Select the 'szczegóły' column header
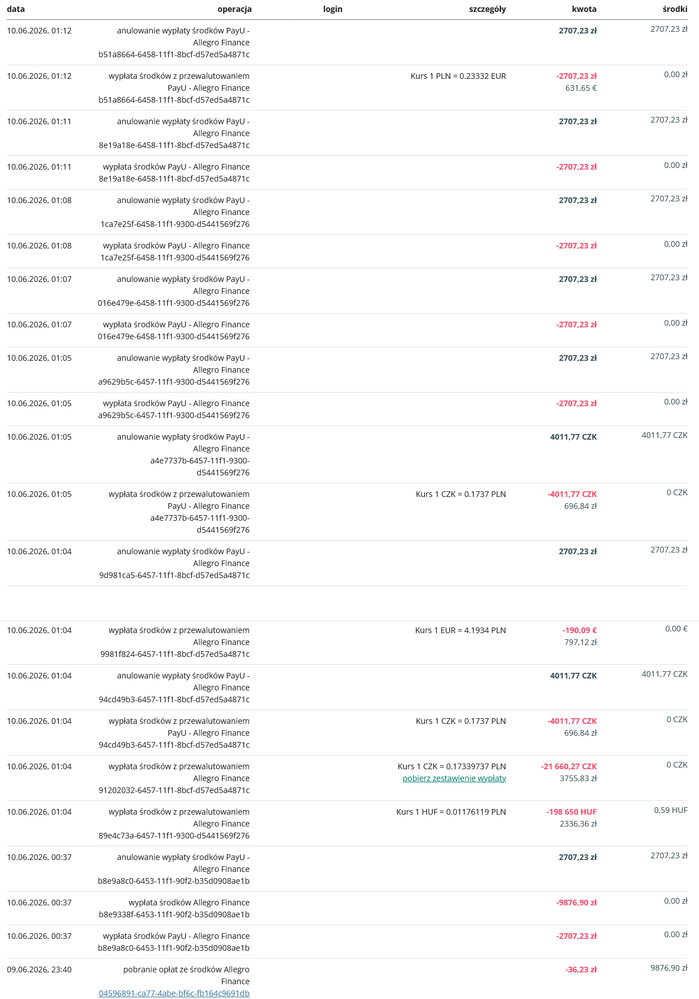The height and width of the screenshot is (999, 699). pyautogui.click(x=487, y=9)
